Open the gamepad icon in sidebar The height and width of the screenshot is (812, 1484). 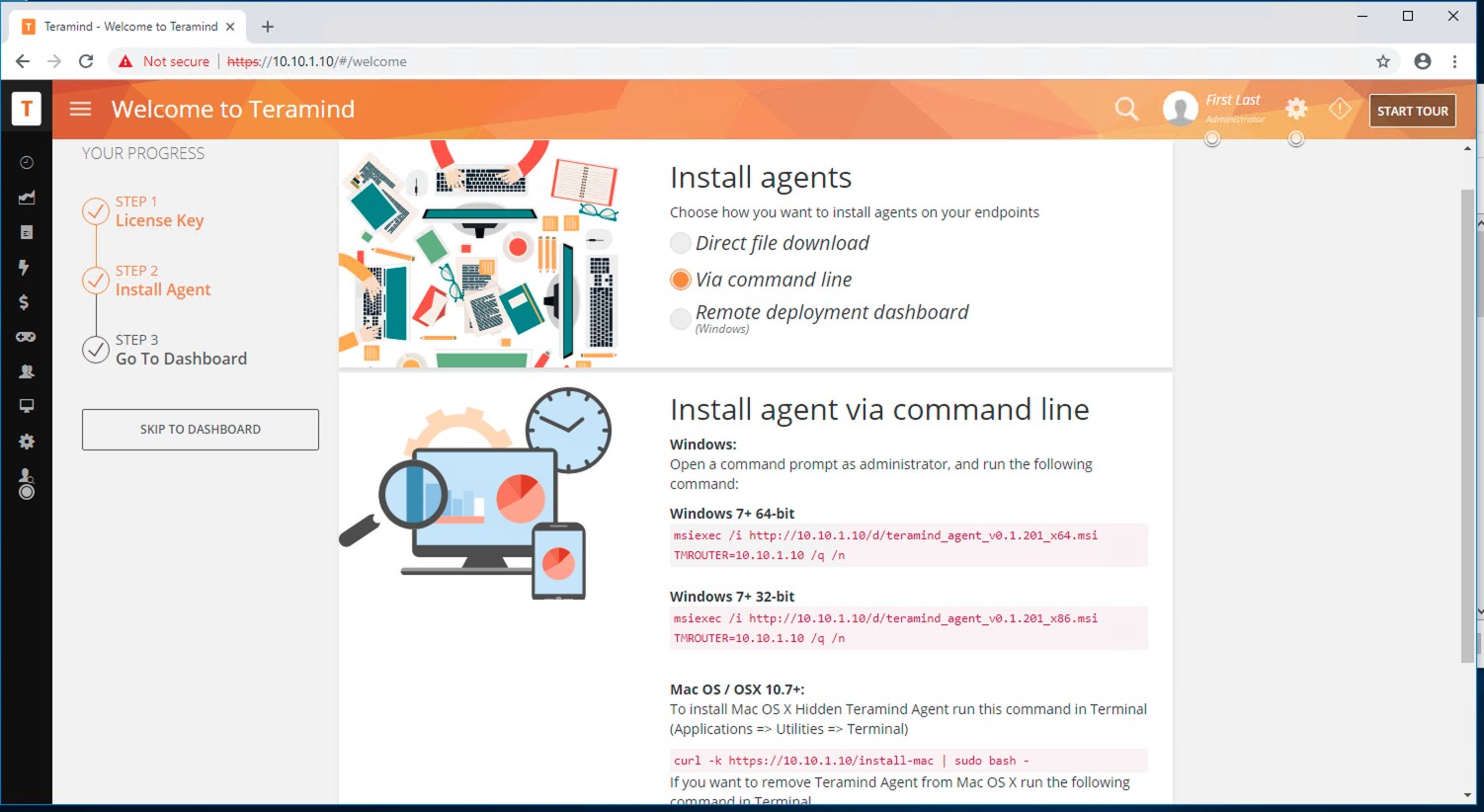(x=26, y=337)
